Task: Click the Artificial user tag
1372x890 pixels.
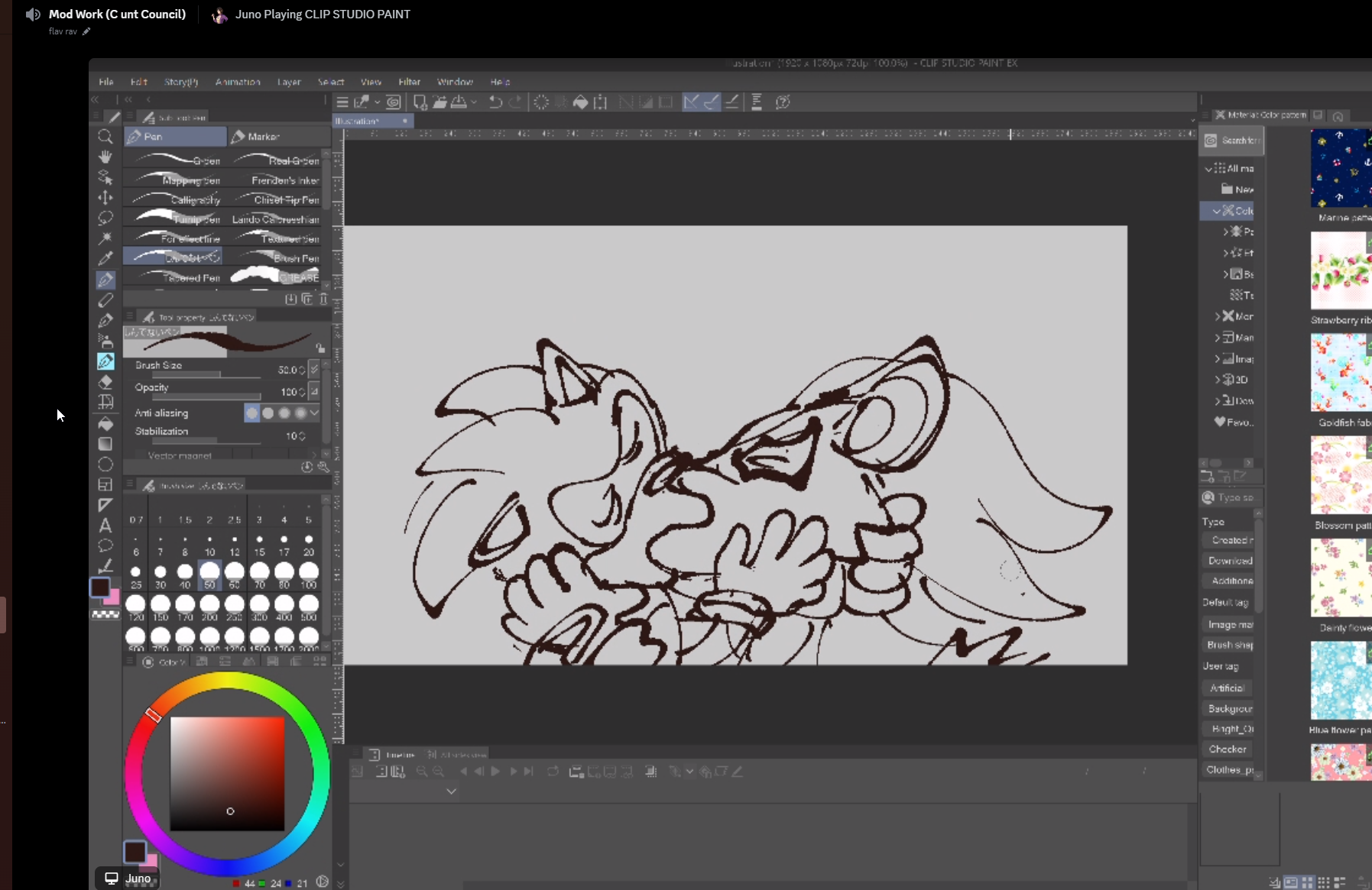Action: 1227,688
